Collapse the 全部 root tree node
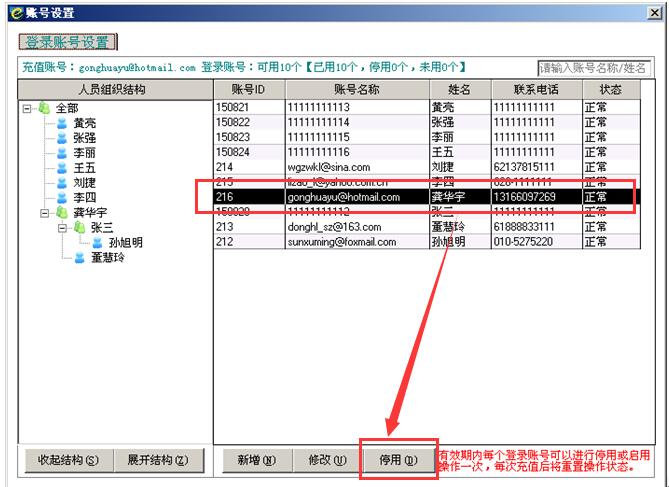Viewport: 669px width, 487px height. [x=27, y=108]
